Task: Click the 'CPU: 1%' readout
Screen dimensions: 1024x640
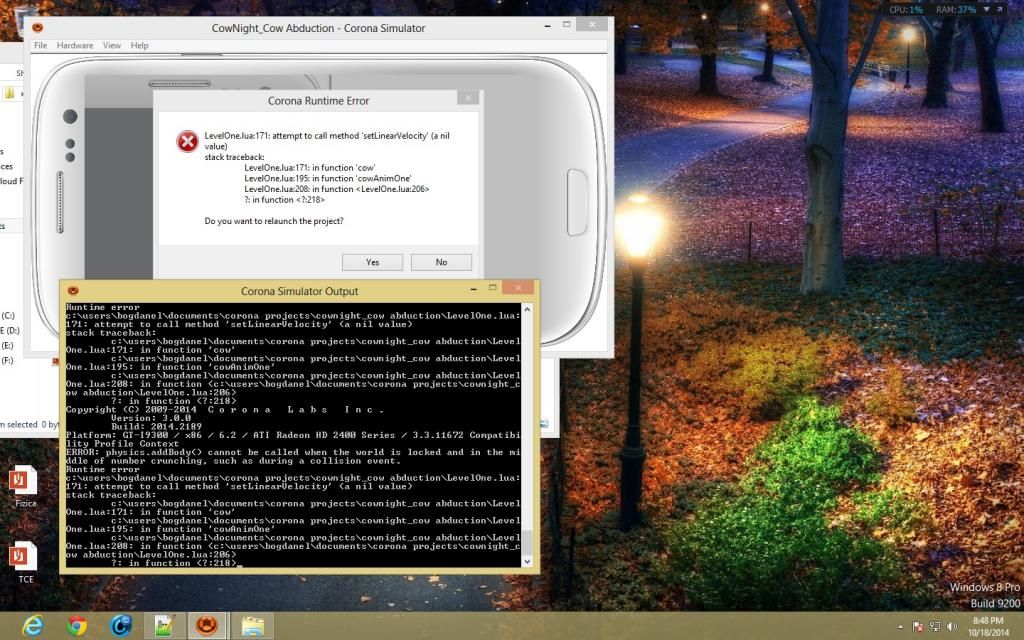Action: 906,10
